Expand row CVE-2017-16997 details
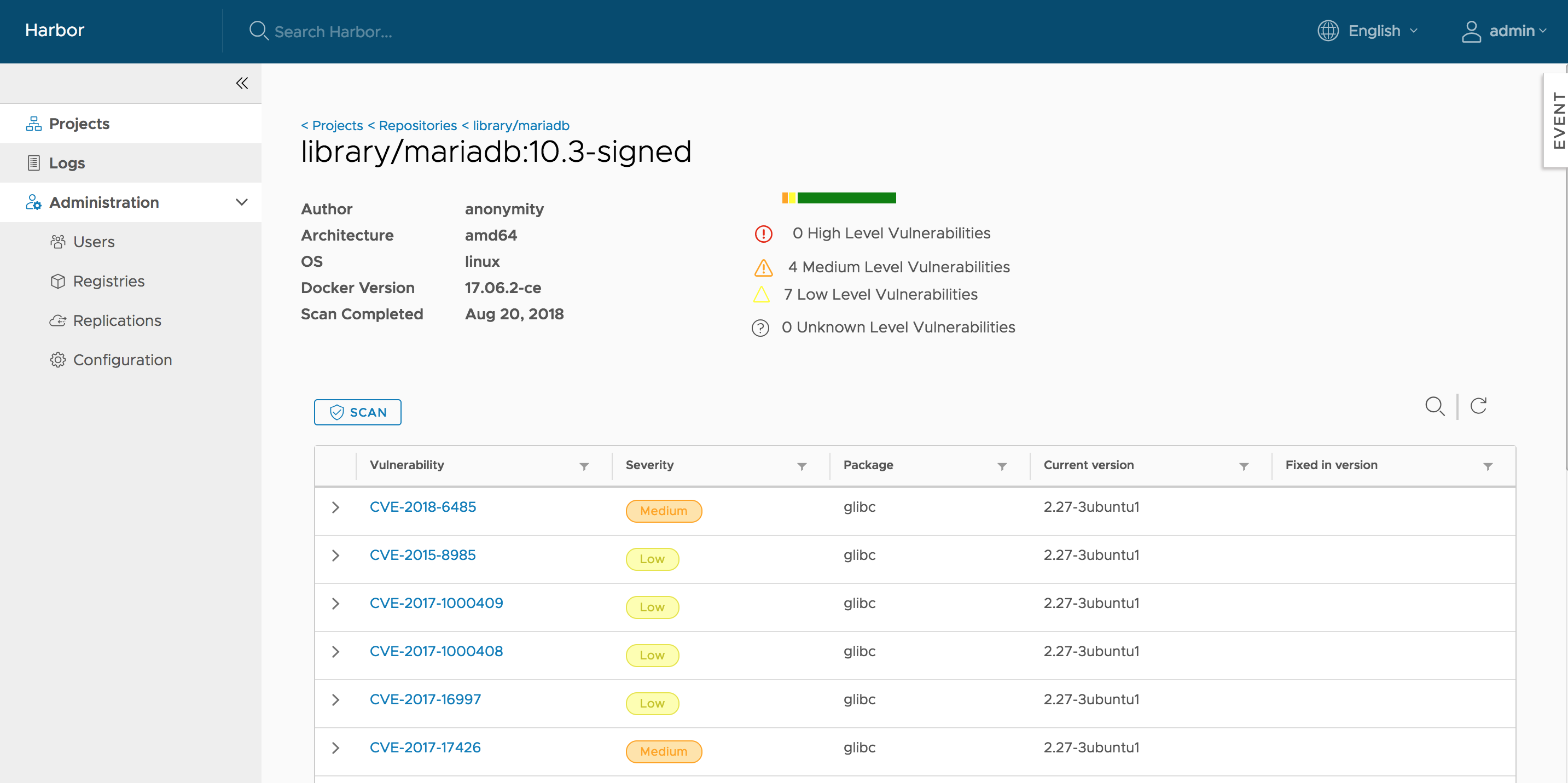1568x783 pixels. pyautogui.click(x=335, y=700)
